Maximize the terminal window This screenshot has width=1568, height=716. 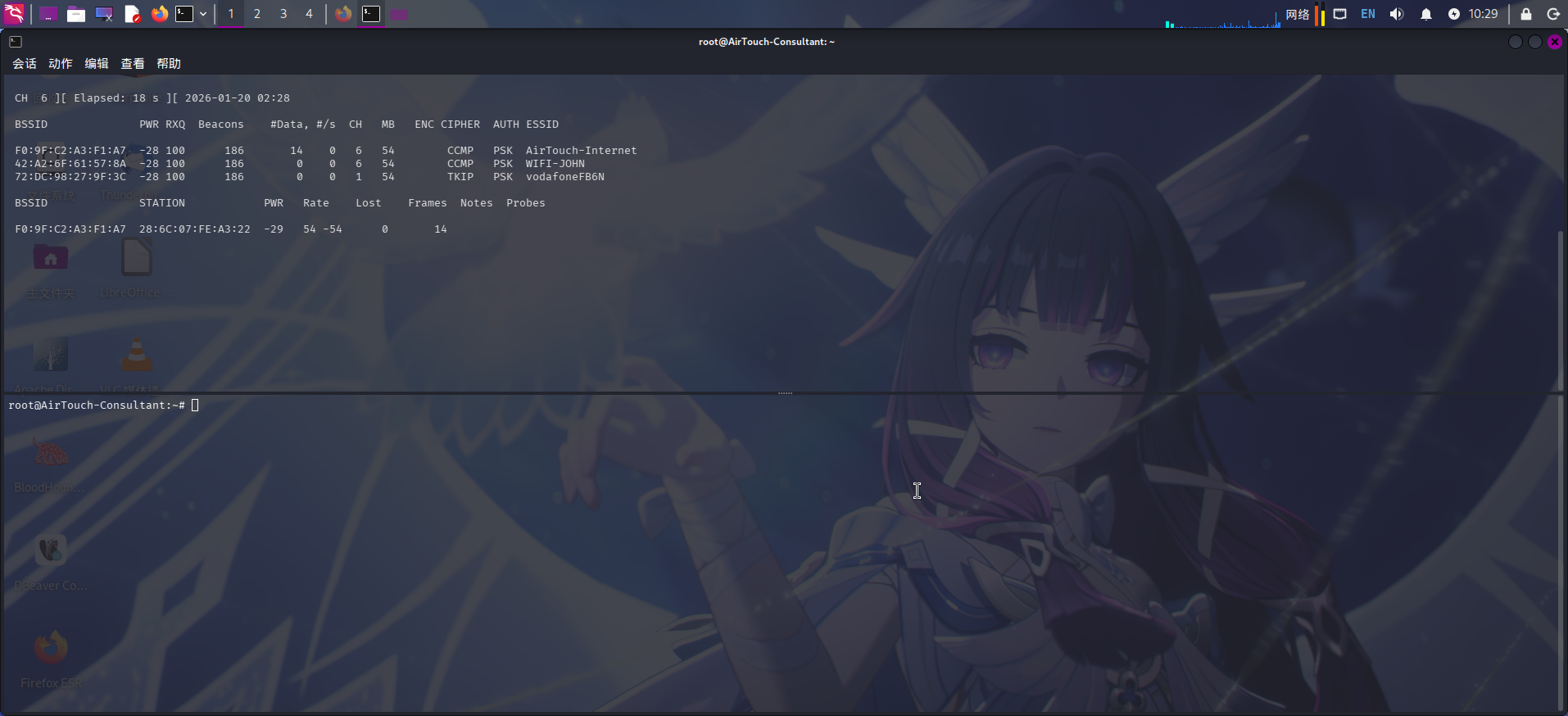pyautogui.click(x=1535, y=42)
